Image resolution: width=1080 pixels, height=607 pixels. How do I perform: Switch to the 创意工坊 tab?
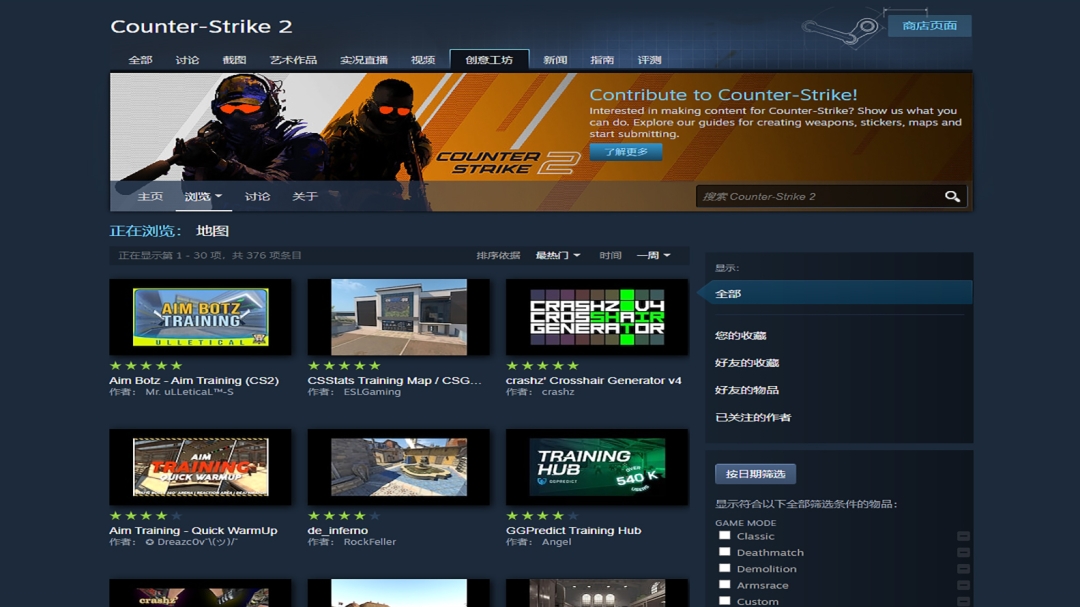point(489,60)
